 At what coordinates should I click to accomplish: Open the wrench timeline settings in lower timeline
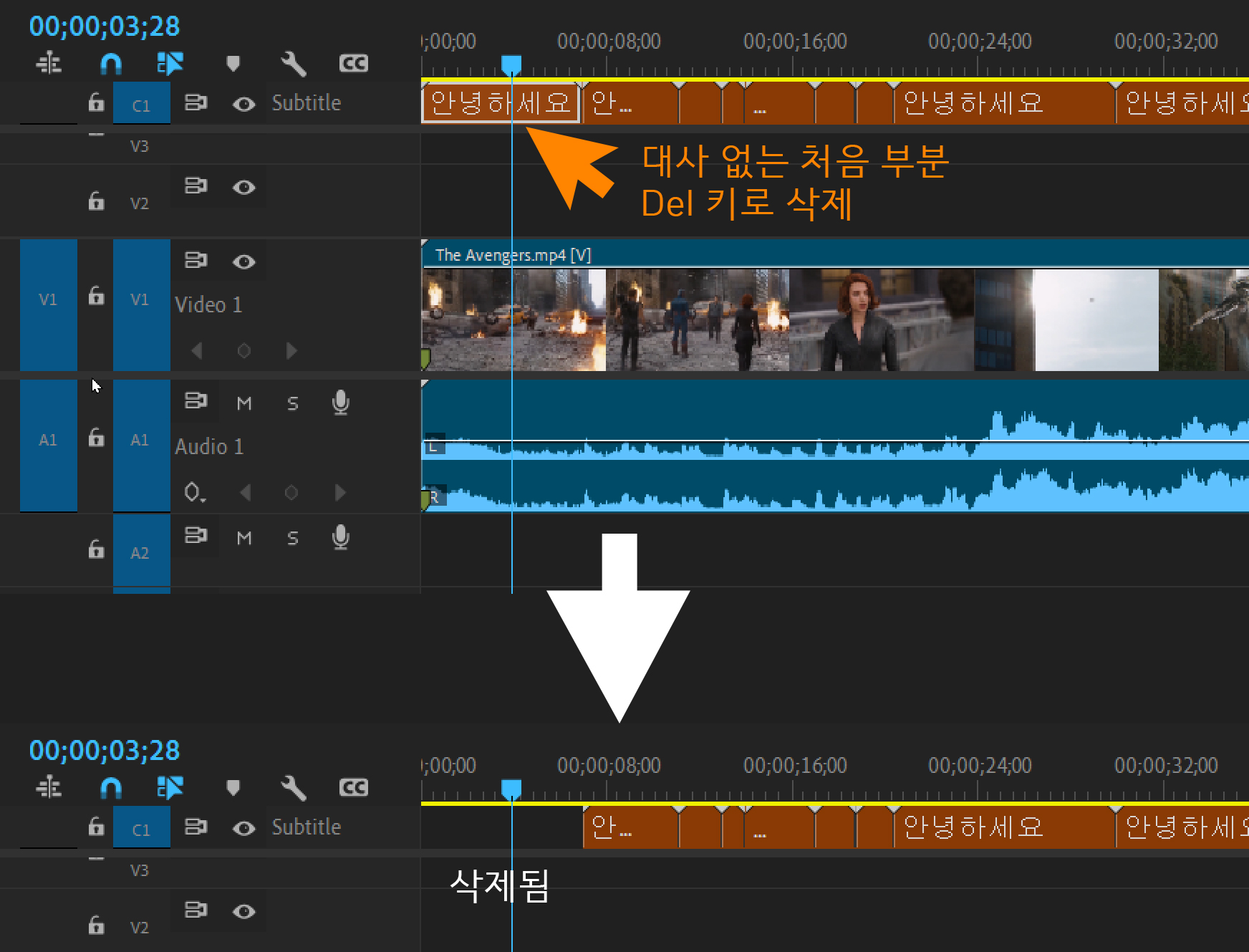pos(293,788)
